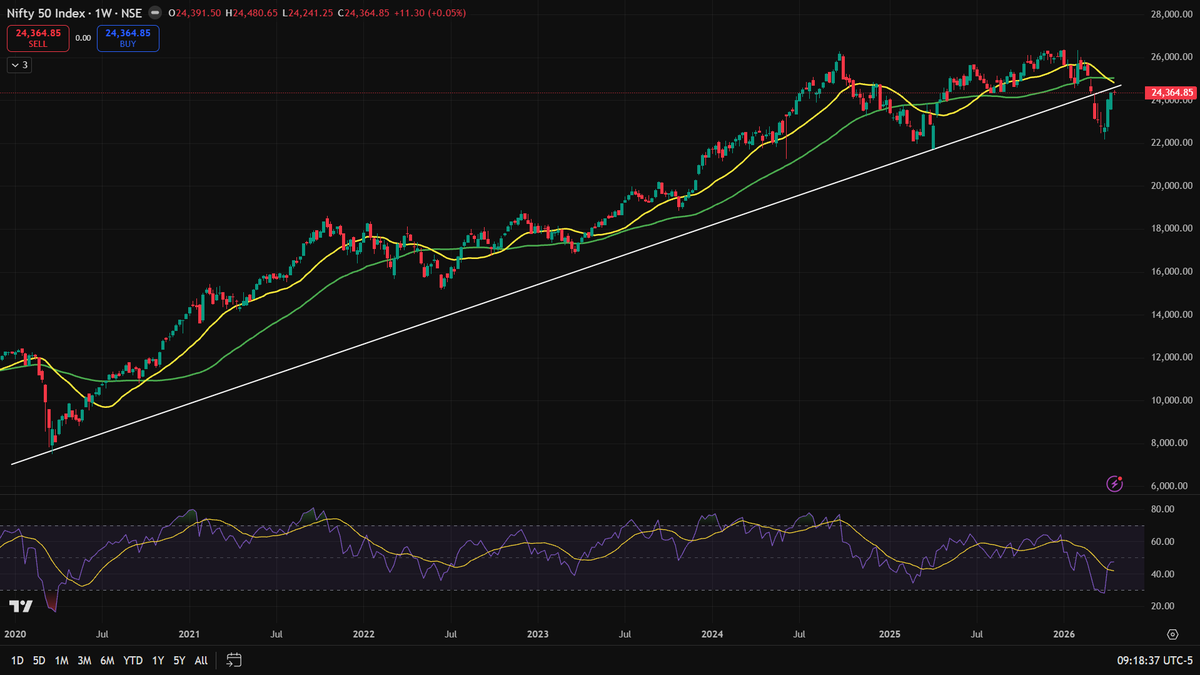Select the 1D date range
Image resolution: width=1200 pixels, height=675 pixels.
(x=17, y=660)
